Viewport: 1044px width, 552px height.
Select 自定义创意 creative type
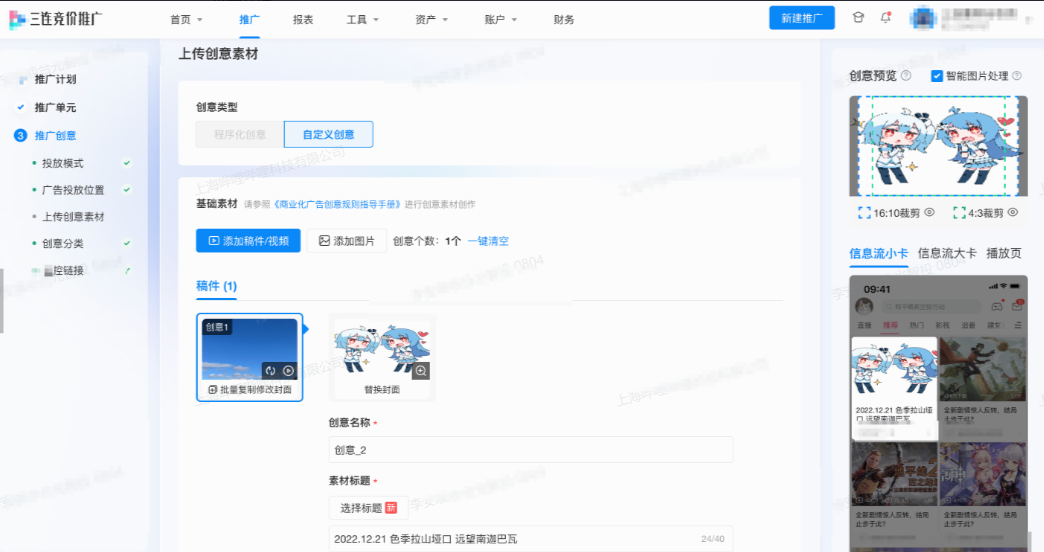pos(328,135)
